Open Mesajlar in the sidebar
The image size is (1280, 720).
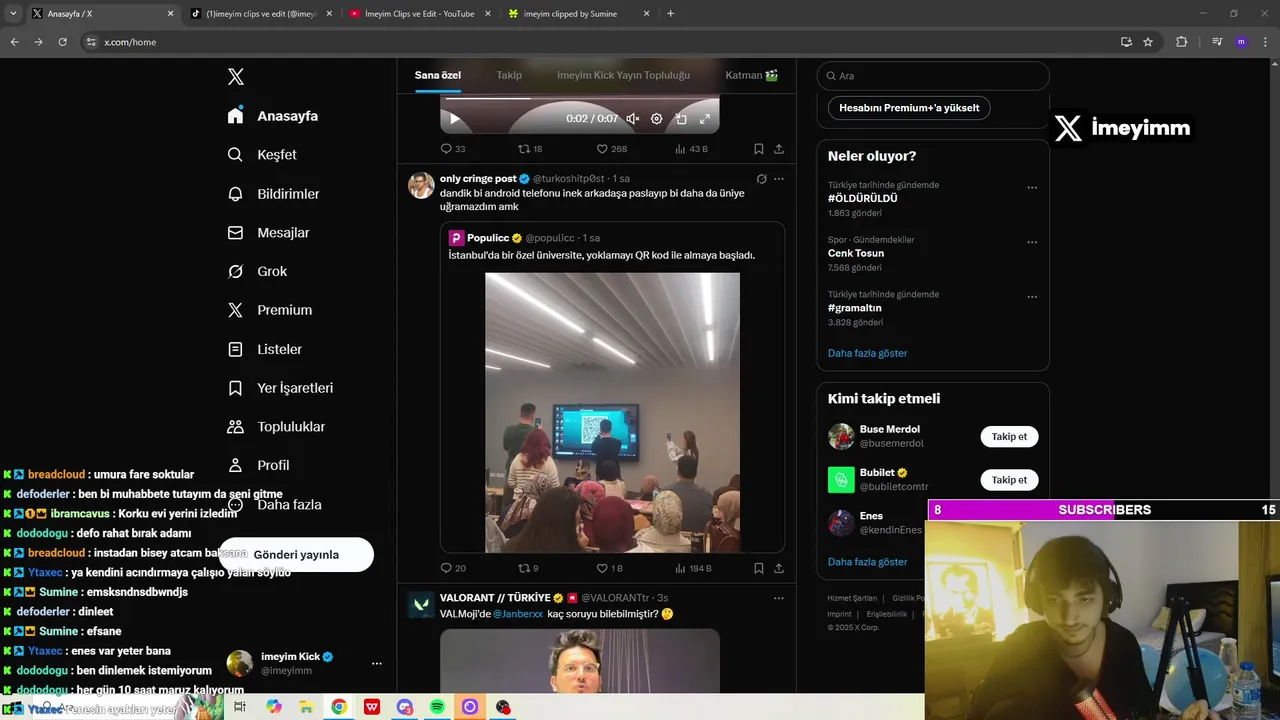[268, 233]
